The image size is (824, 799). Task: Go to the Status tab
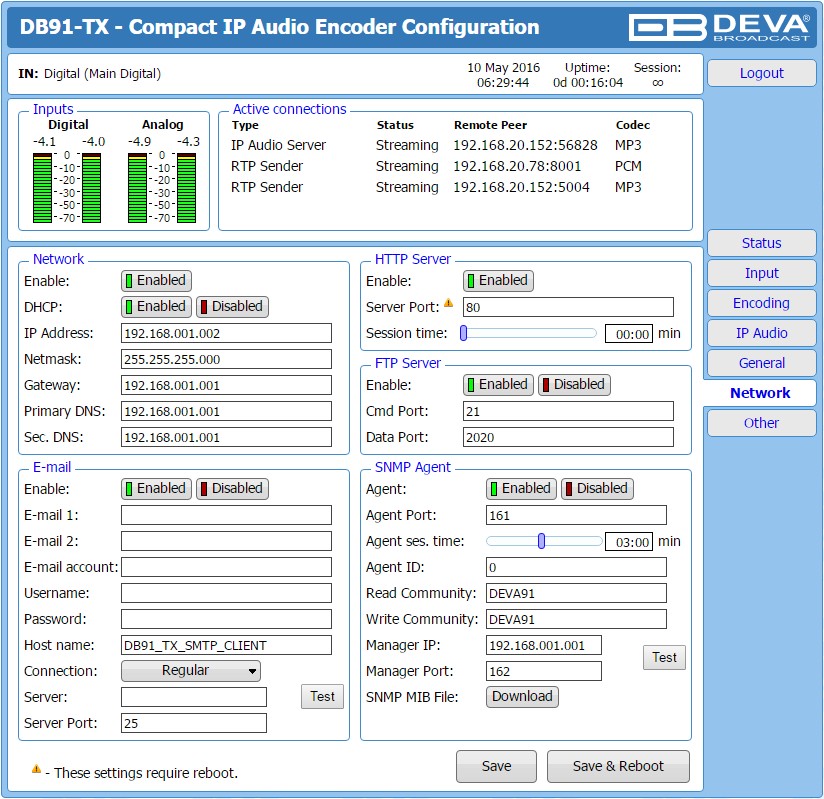coord(761,243)
